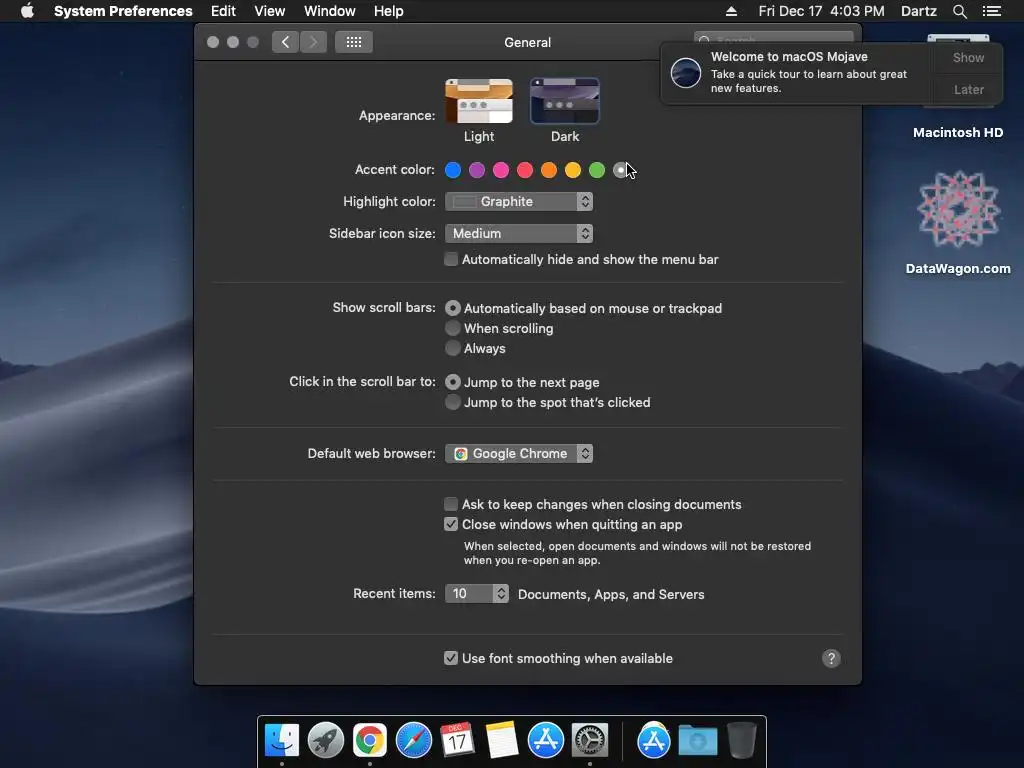This screenshot has width=1024, height=768.
Task: Open the System Preferences menu
Action: (123, 11)
